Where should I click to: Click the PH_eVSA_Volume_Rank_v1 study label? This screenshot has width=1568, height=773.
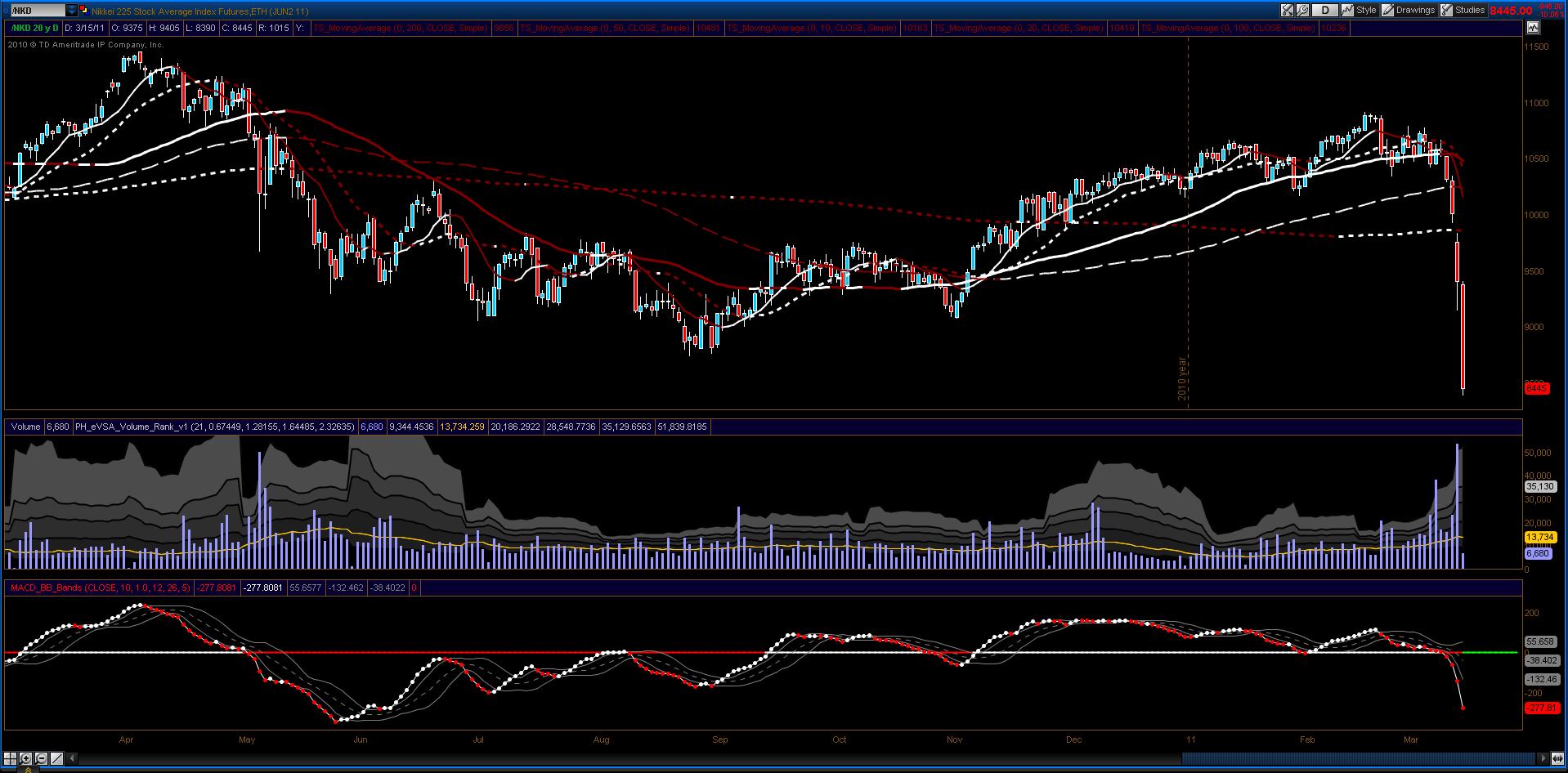[x=215, y=427]
